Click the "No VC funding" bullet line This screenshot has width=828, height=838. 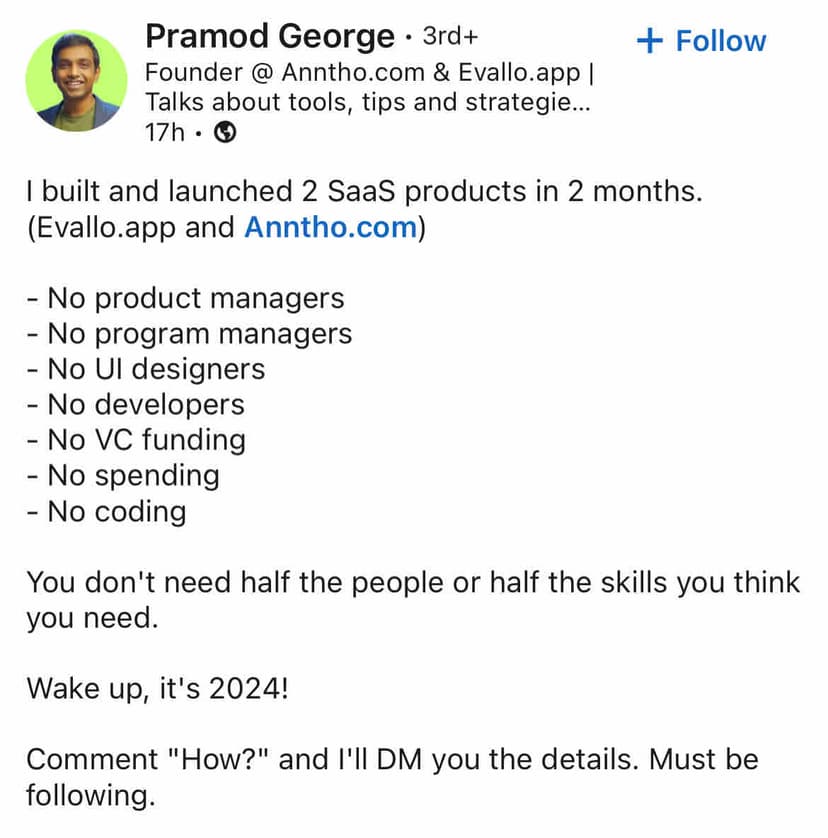tap(136, 440)
